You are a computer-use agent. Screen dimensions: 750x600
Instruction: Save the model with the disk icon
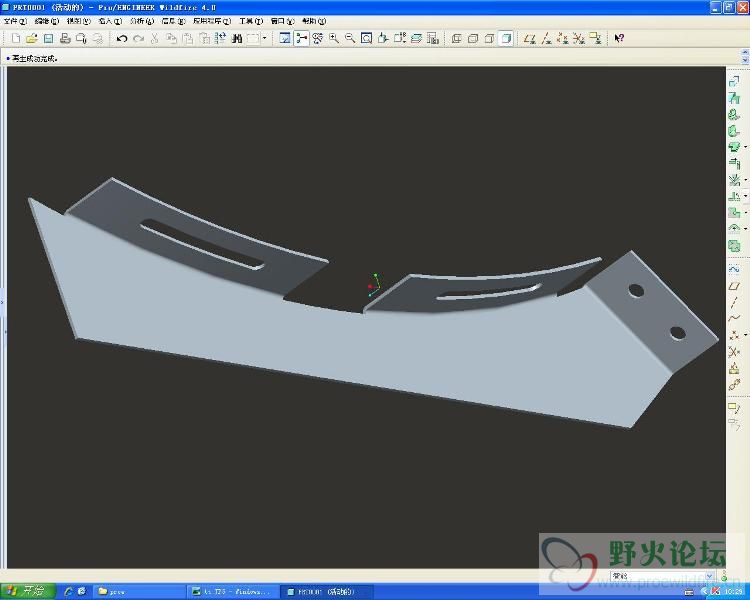[x=47, y=38]
